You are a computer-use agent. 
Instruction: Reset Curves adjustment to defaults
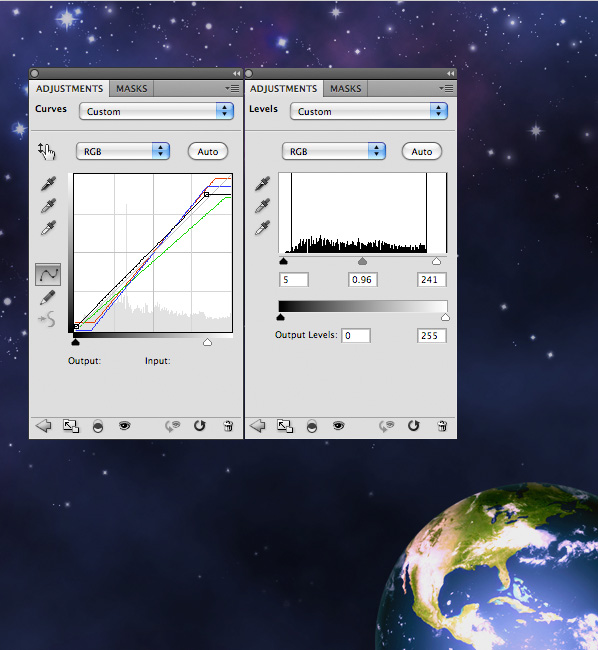(x=200, y=426)
